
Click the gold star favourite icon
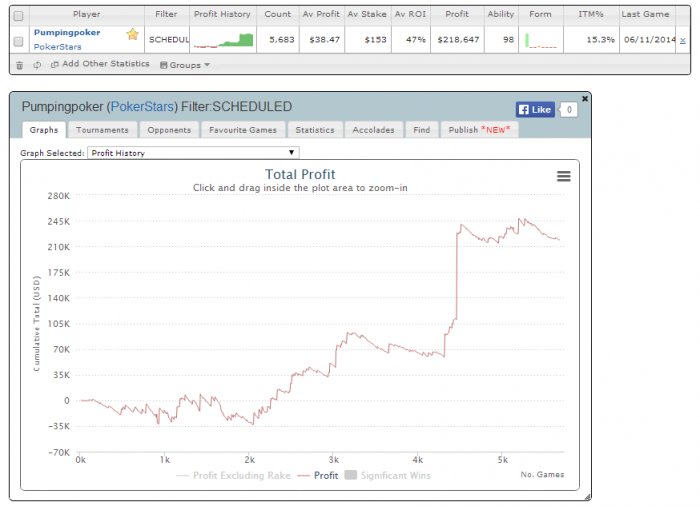pos(132,34)
